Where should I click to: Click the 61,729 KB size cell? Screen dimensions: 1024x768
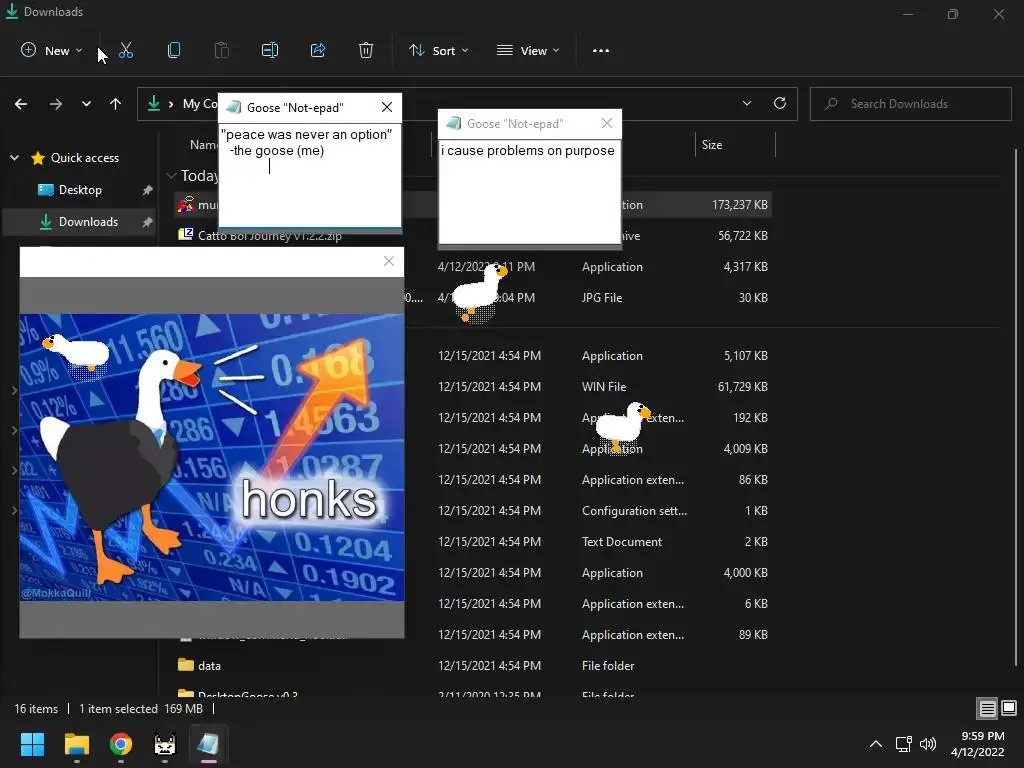click(743, 387)
